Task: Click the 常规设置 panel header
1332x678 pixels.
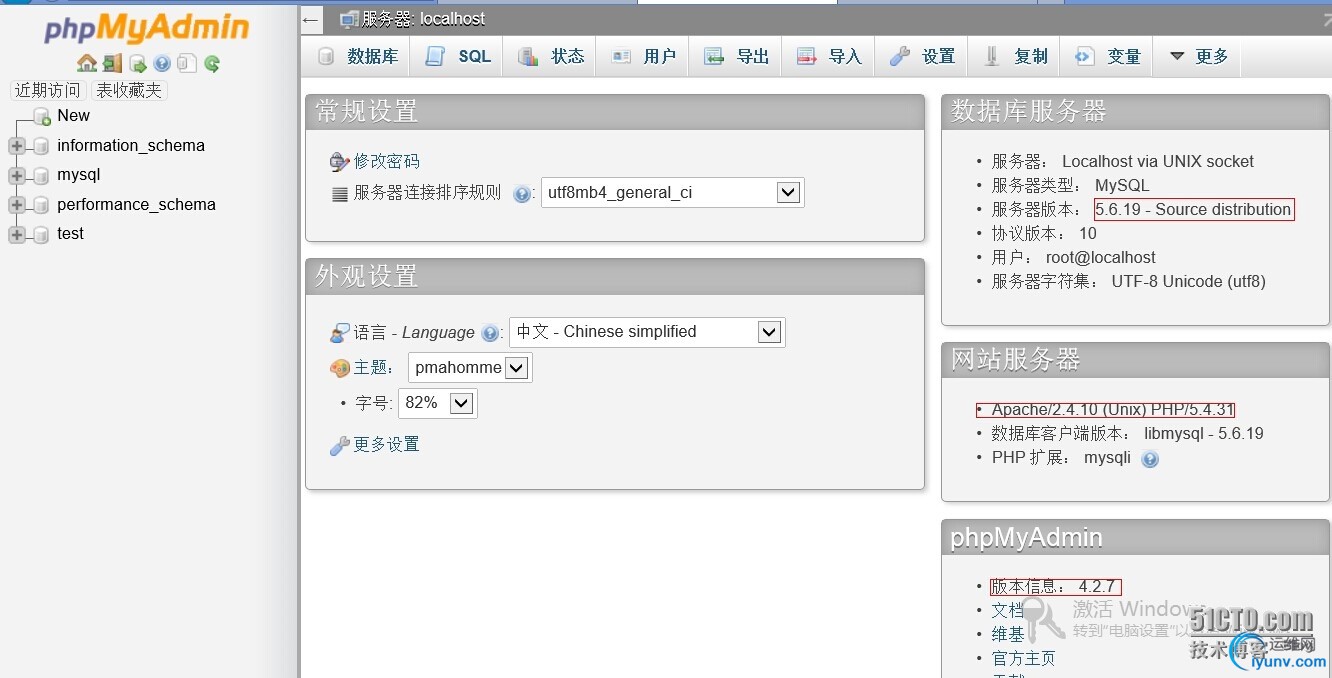Action: (x=615, y=112)
